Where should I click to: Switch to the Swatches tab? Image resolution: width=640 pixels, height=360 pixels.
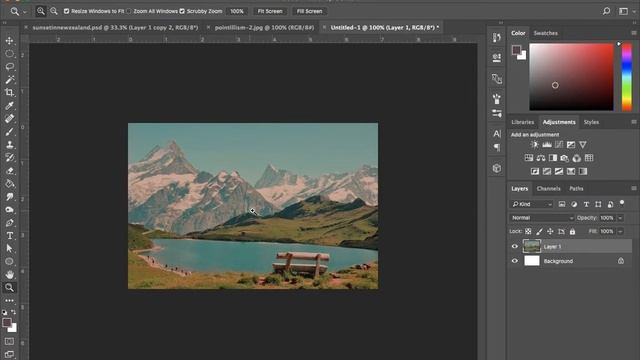[x=546, y=33]
